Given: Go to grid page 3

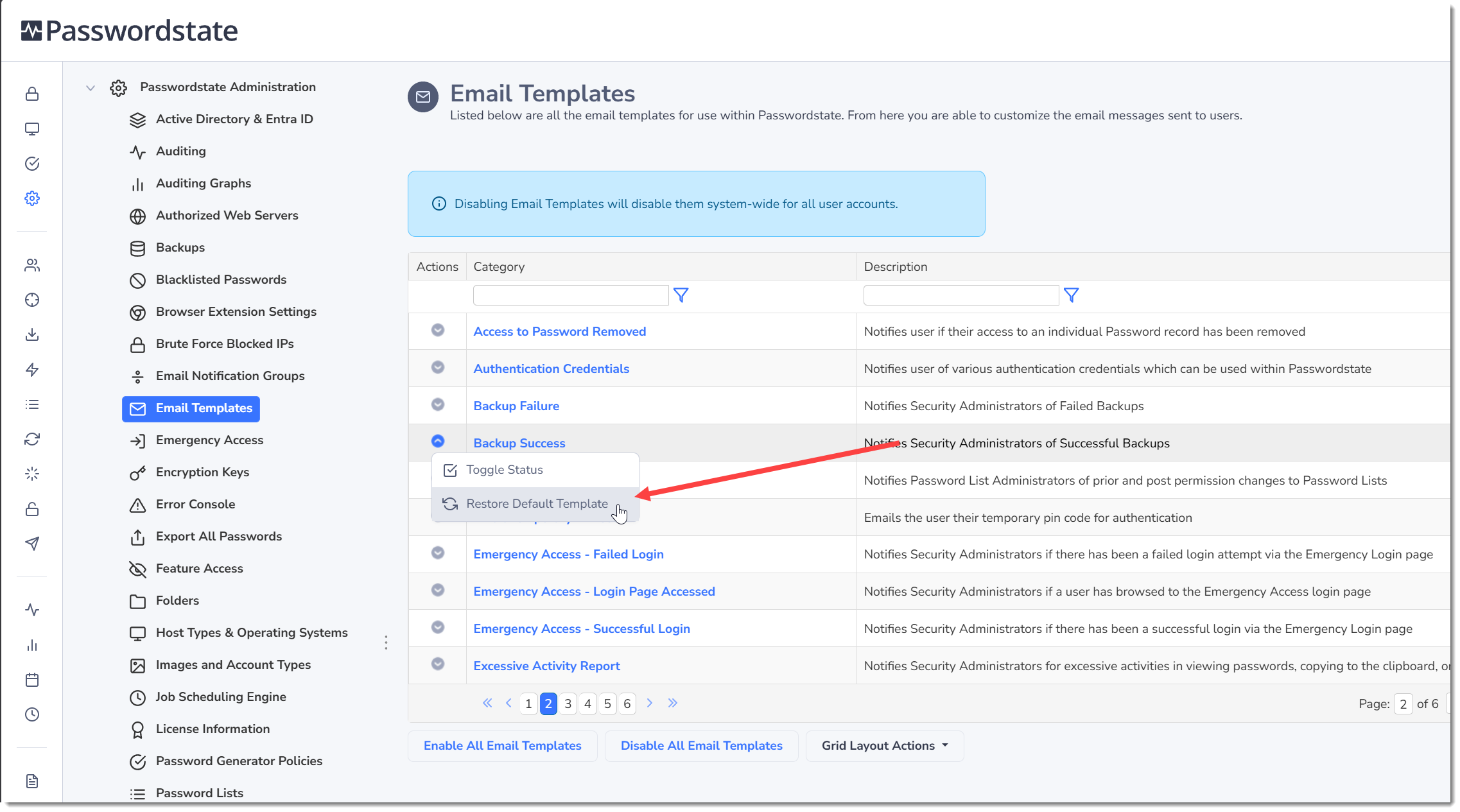Looking at the screenshot, I should 568,704.
